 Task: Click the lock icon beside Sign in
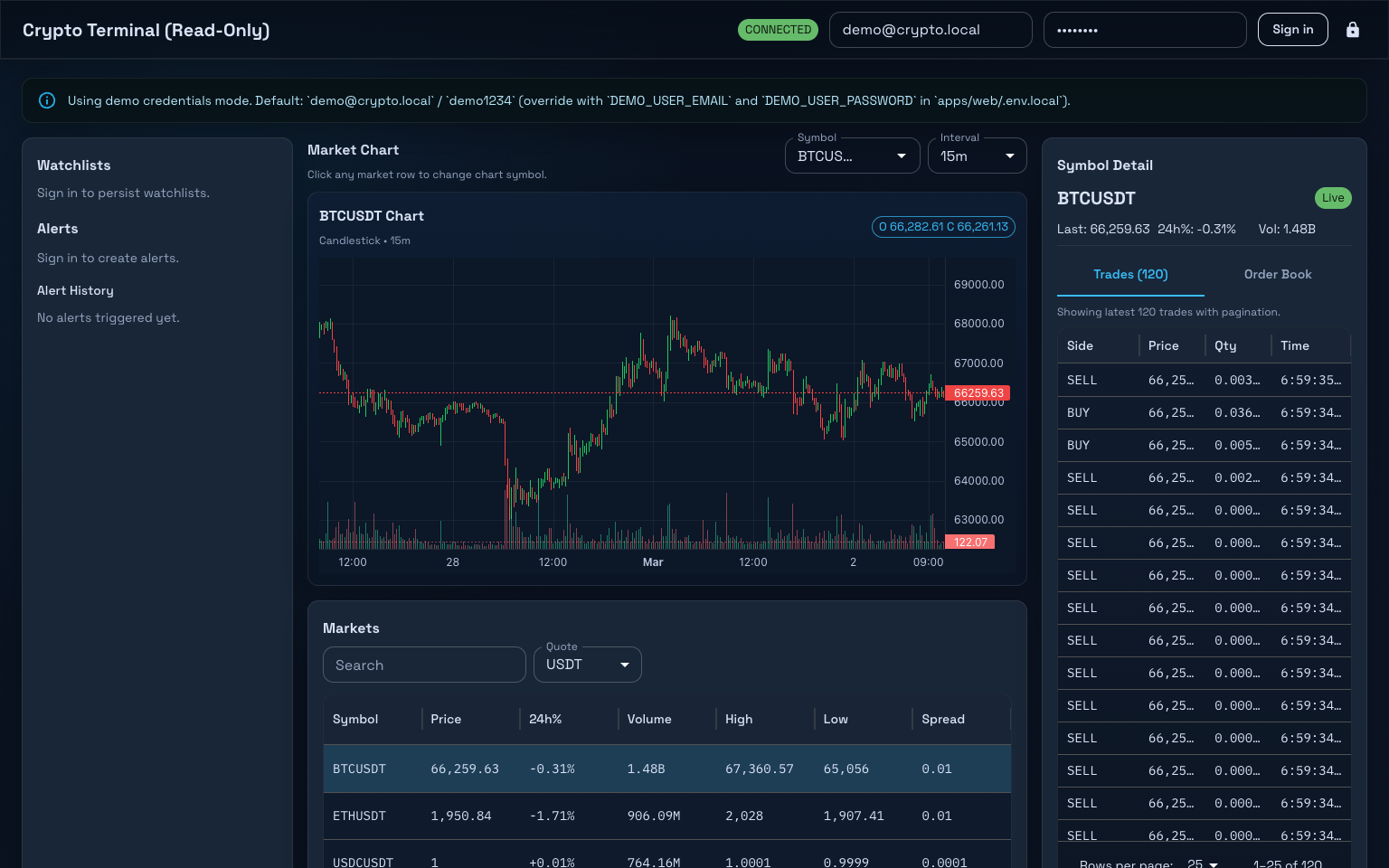(1352, 30)
